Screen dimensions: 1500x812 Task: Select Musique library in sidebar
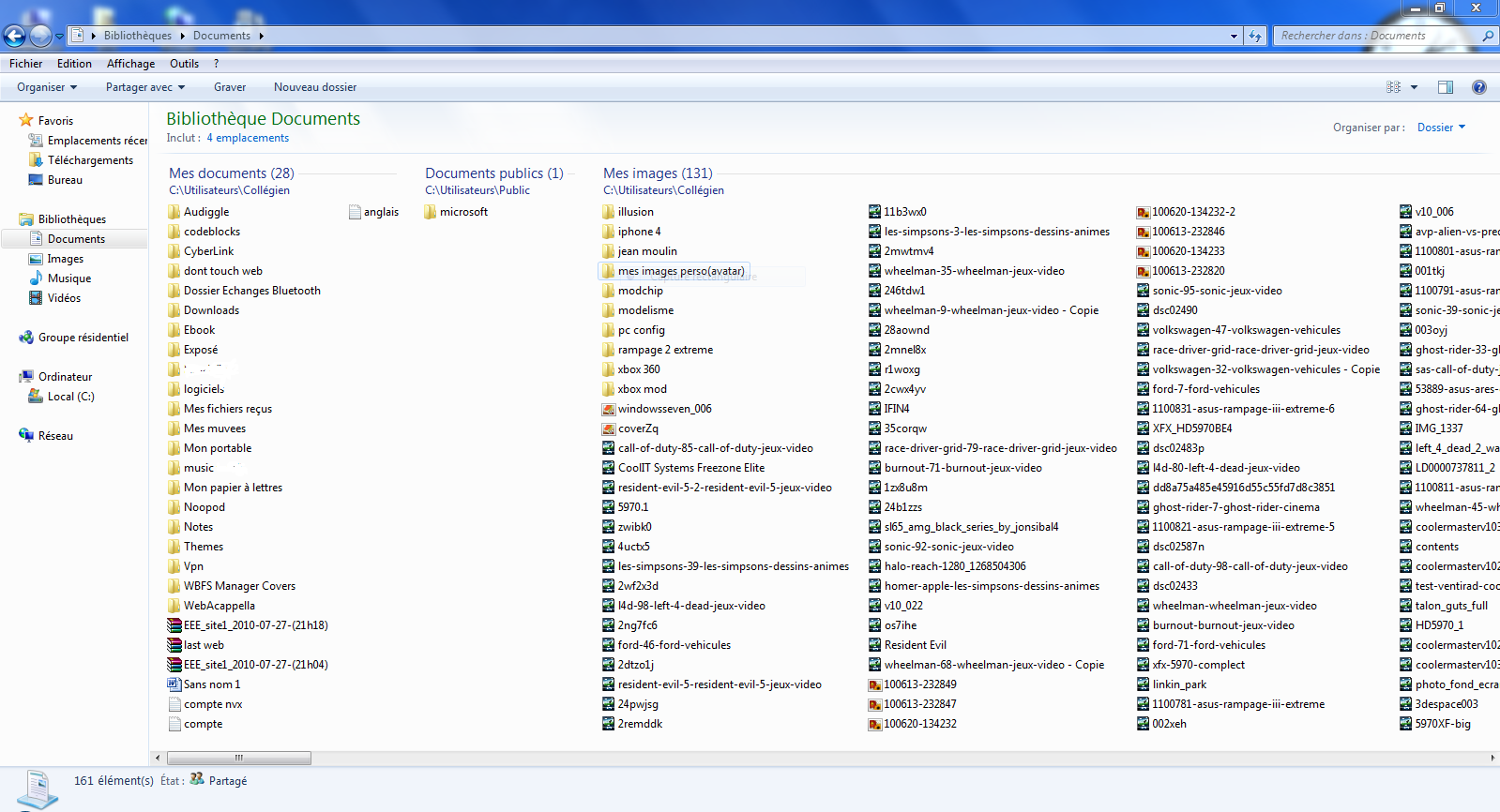[69, 278]
